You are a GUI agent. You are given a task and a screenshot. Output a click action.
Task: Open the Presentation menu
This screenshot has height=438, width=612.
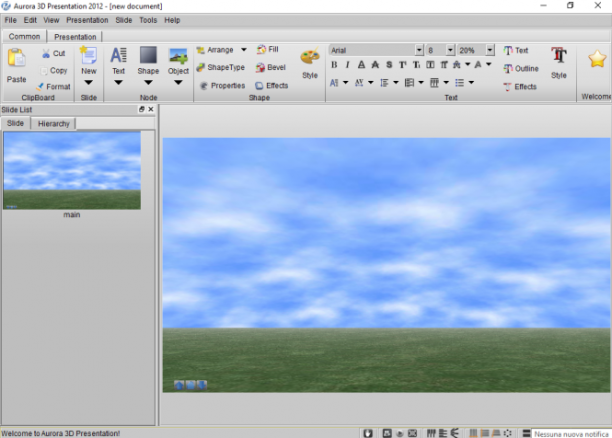coord(87,20)
